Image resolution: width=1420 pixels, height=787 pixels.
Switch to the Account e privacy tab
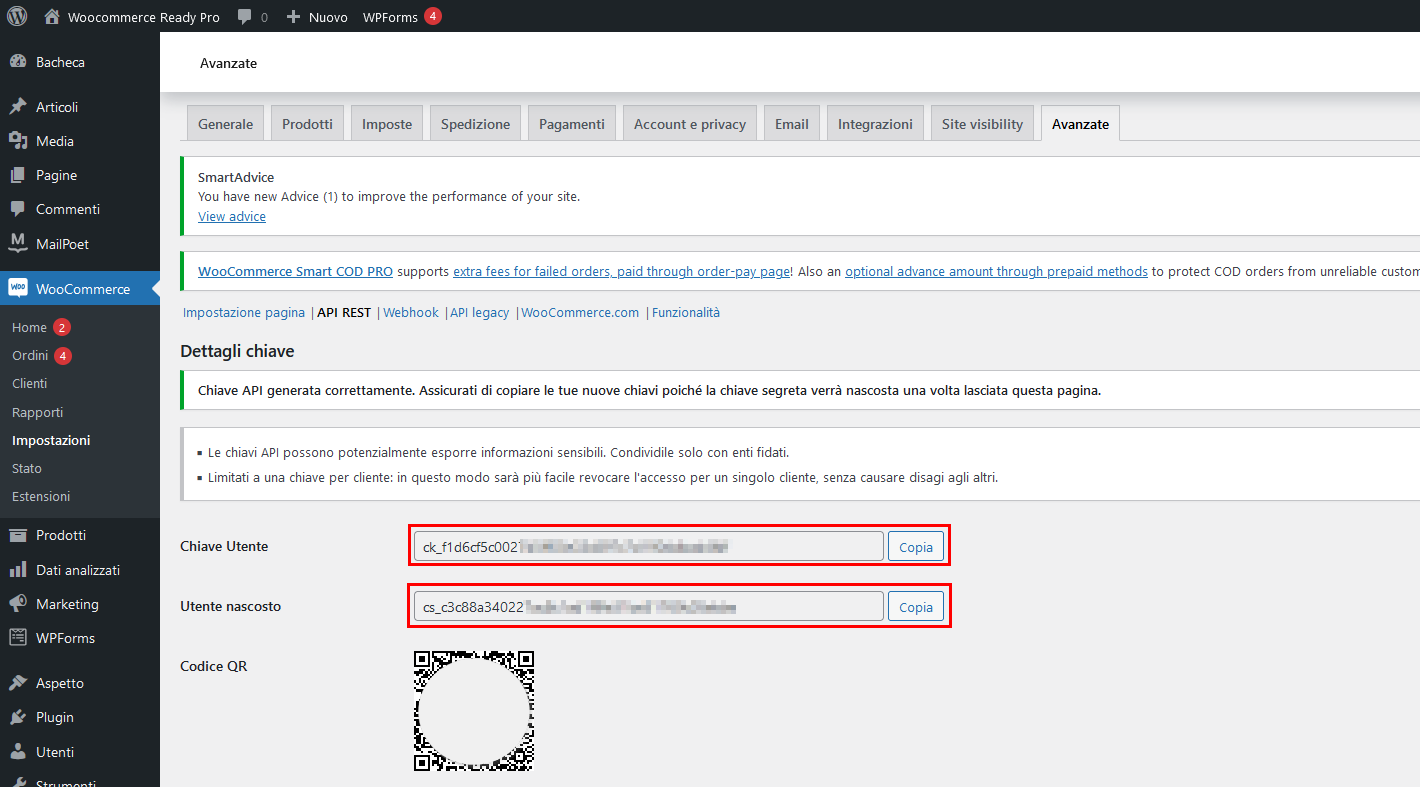tap(690, 124)
